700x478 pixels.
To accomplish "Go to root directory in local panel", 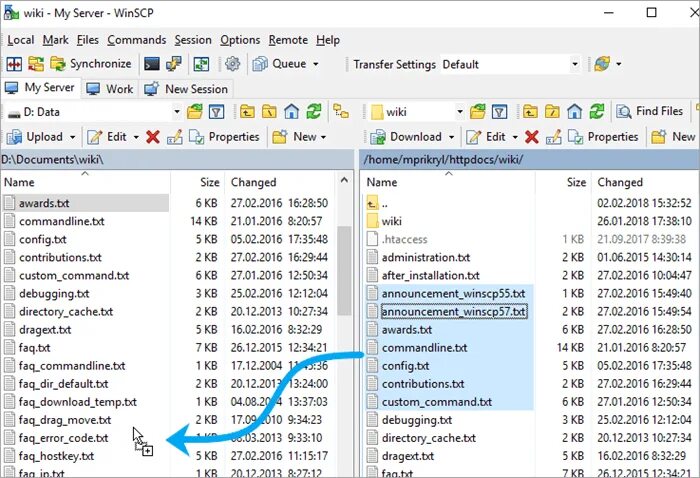I will pyautogui.click(x=269, y=112).
